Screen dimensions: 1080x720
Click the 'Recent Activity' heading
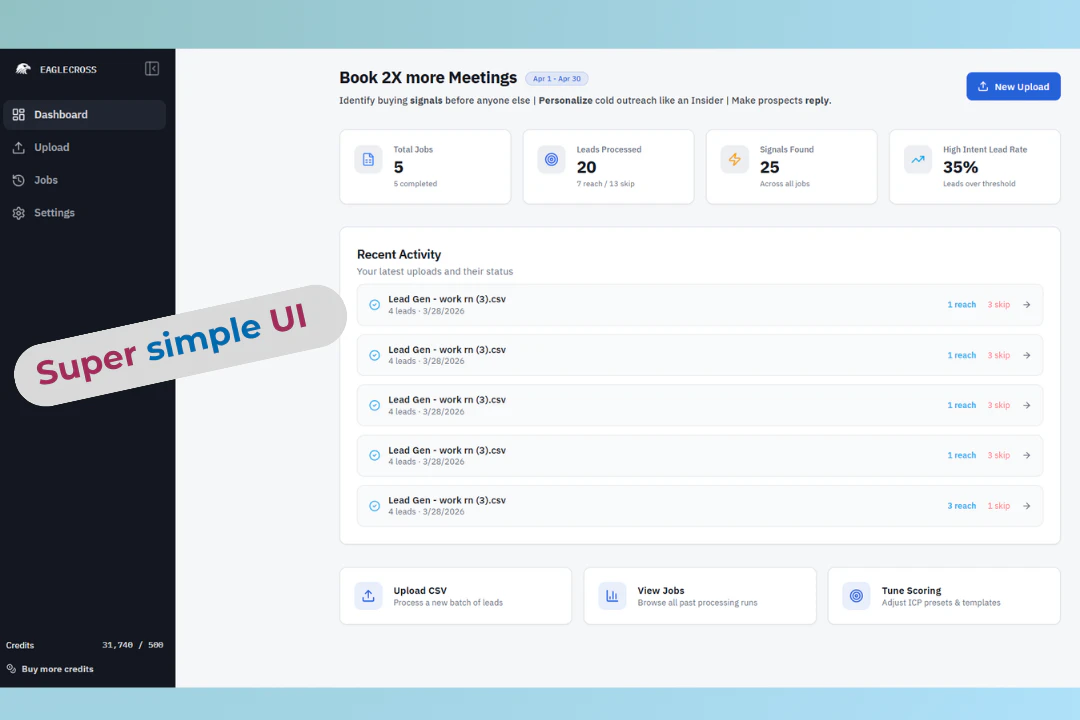point(399,254)
